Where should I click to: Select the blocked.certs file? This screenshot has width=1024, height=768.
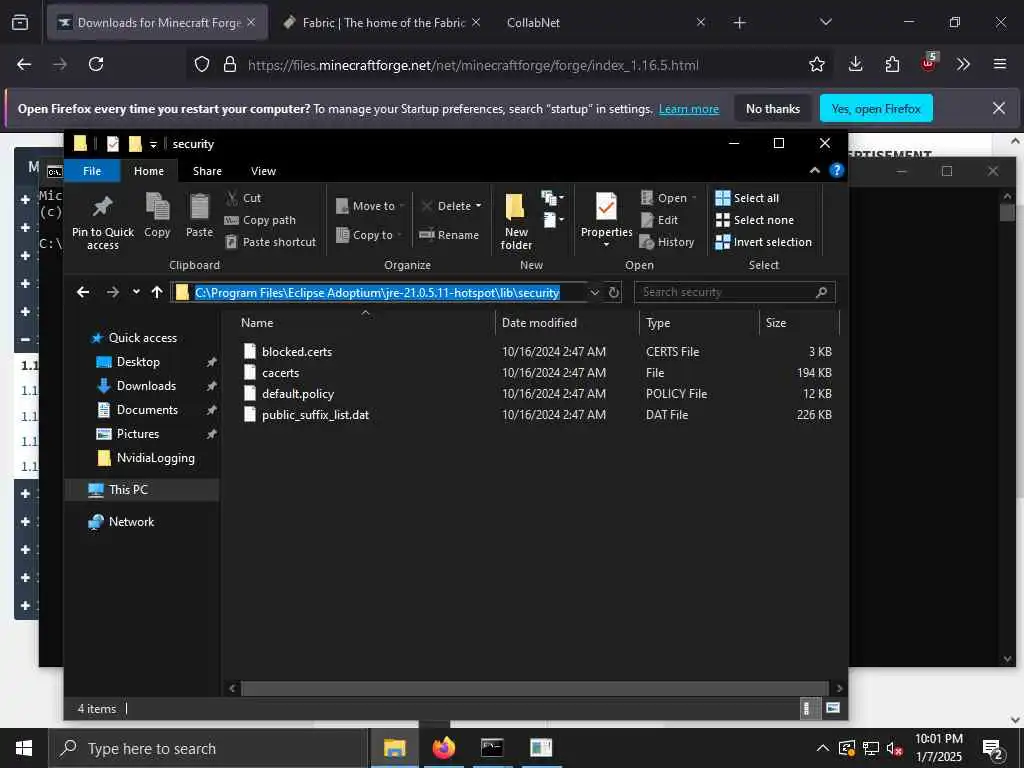[296, 351]
